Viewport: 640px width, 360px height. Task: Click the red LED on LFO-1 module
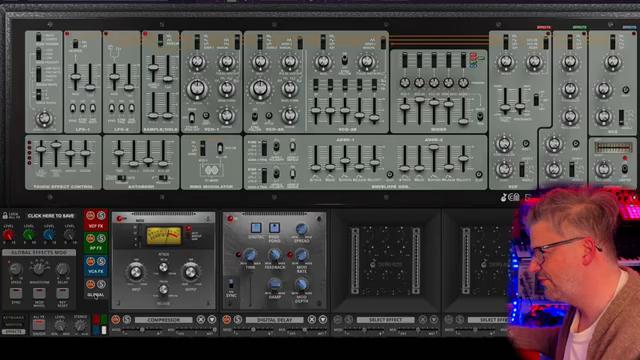[x=67, y=34]
